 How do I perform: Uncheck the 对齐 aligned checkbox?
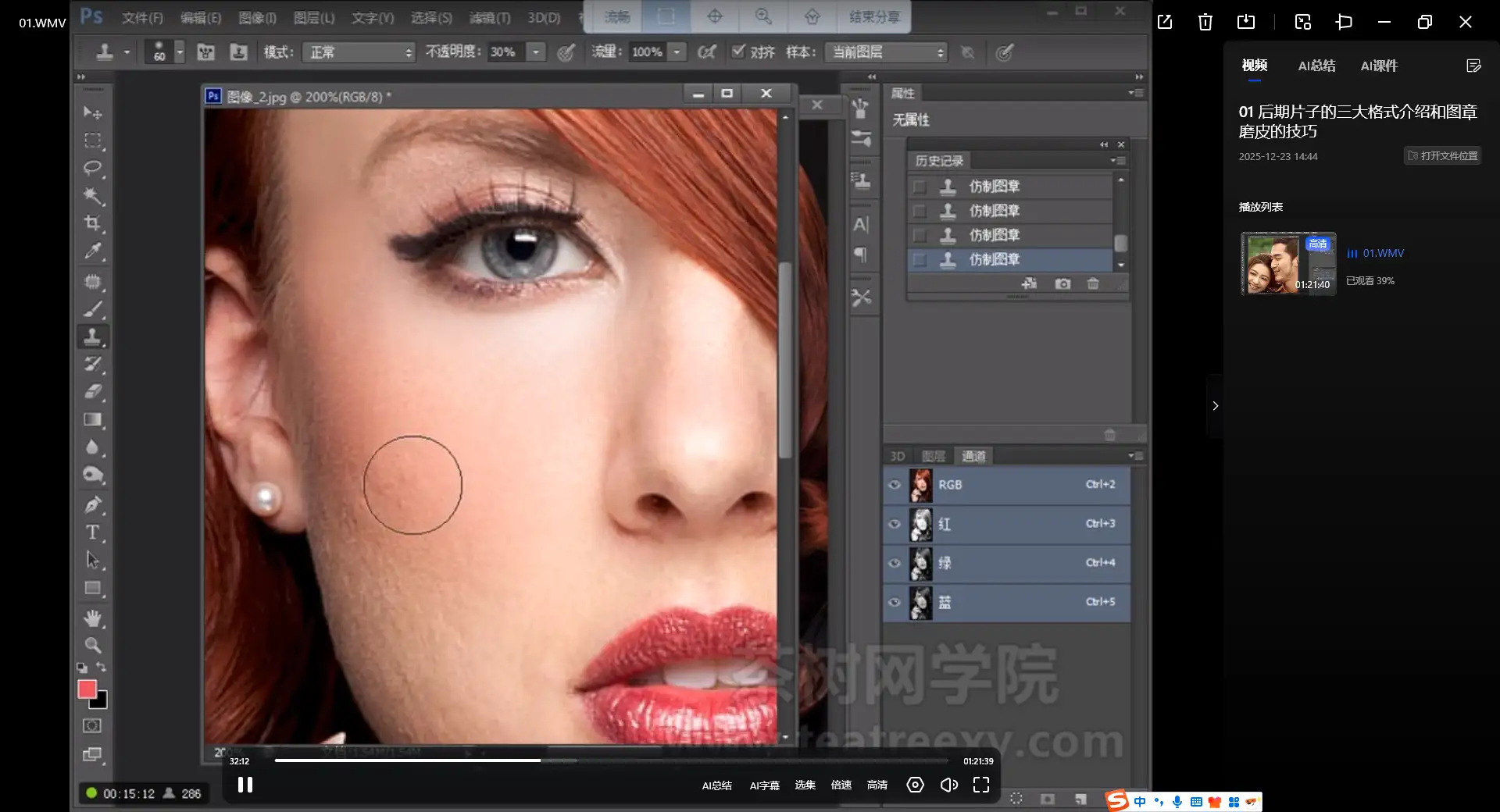tap(738, 52)
